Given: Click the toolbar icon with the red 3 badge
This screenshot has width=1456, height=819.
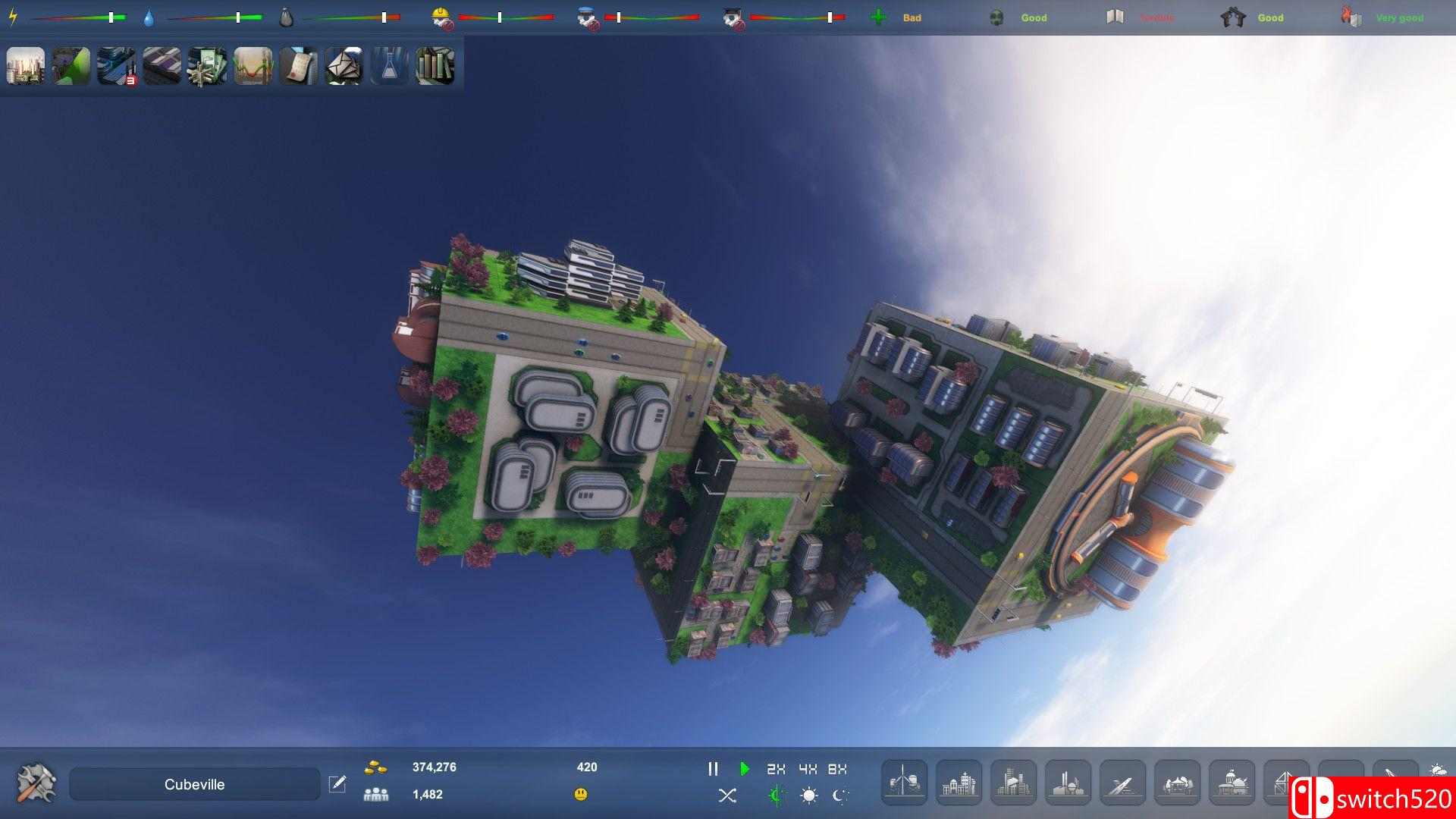Looking at the screenshot, I should coord(115,66).
